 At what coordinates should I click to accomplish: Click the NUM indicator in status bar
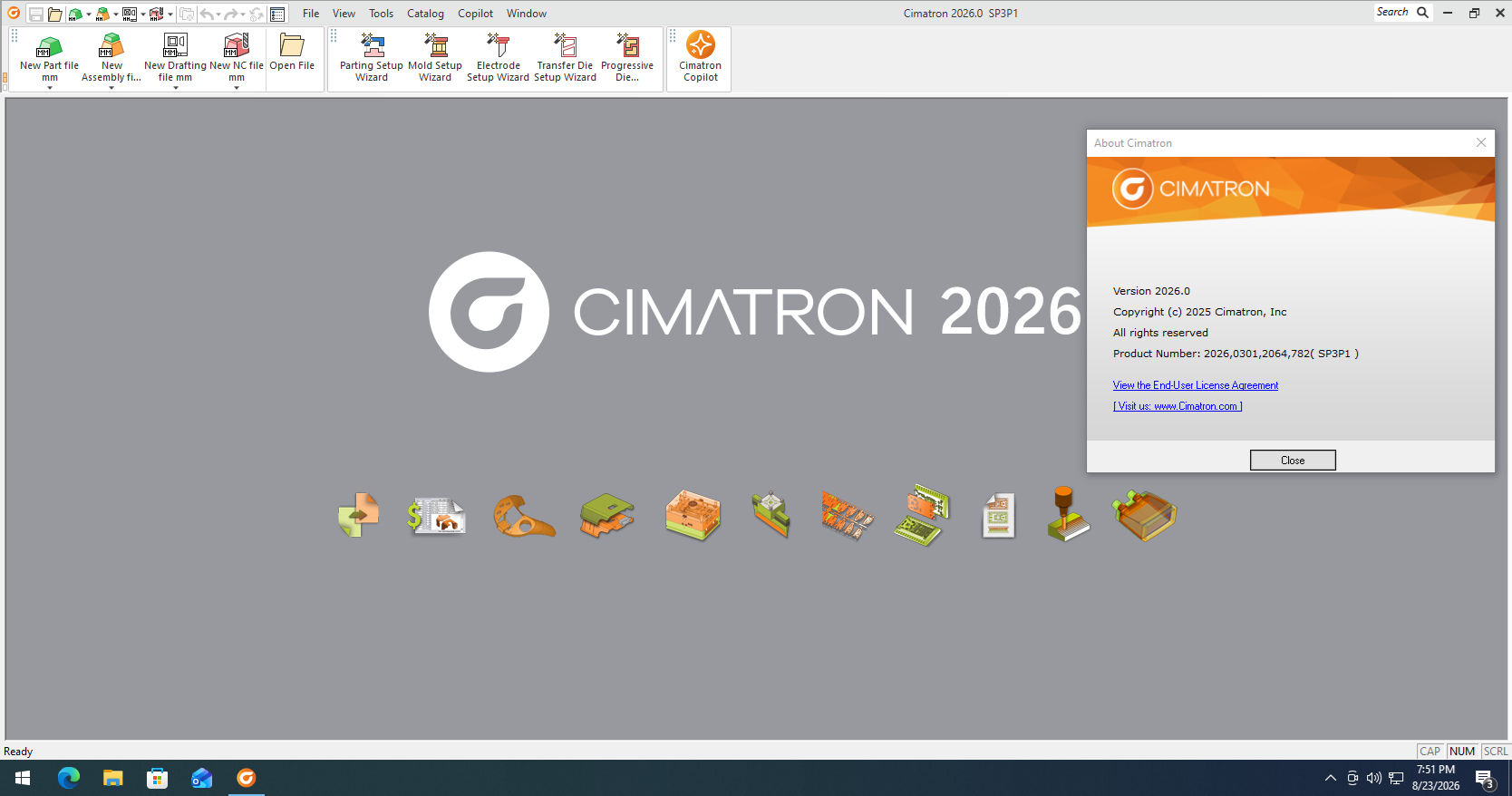tap(1462, 752)
